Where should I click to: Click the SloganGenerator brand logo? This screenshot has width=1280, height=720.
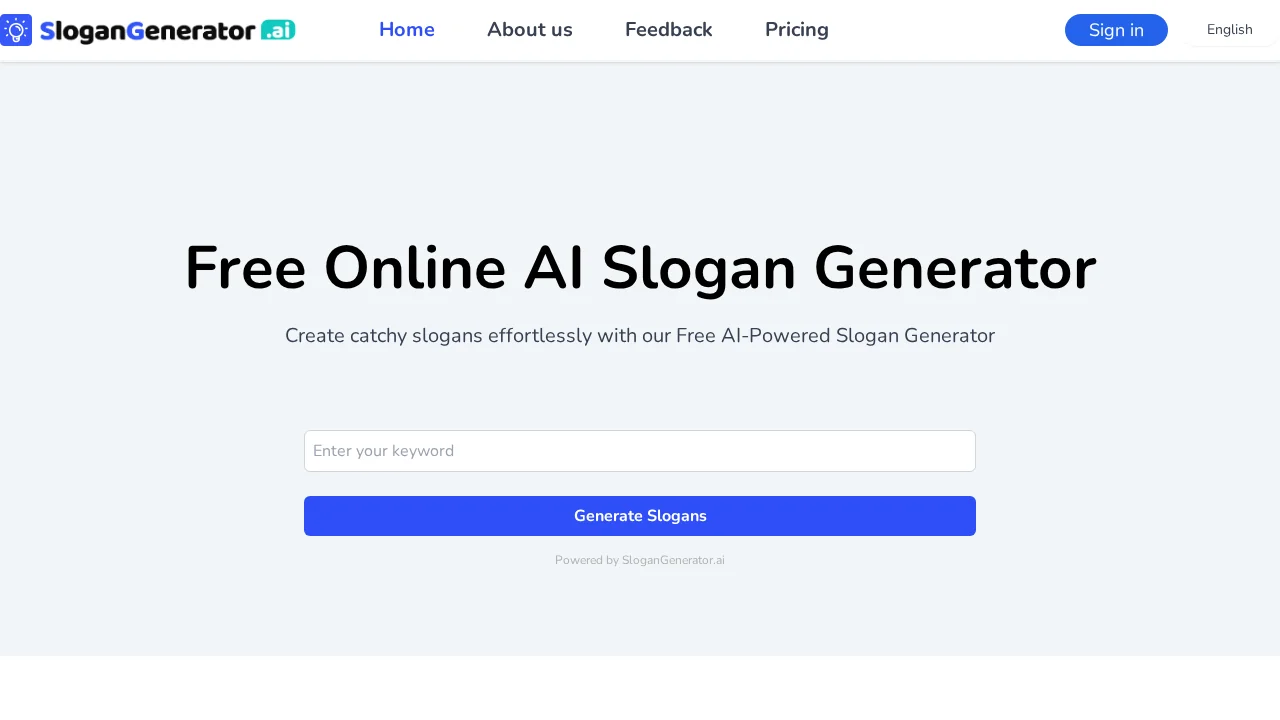(x=148, y=30)
